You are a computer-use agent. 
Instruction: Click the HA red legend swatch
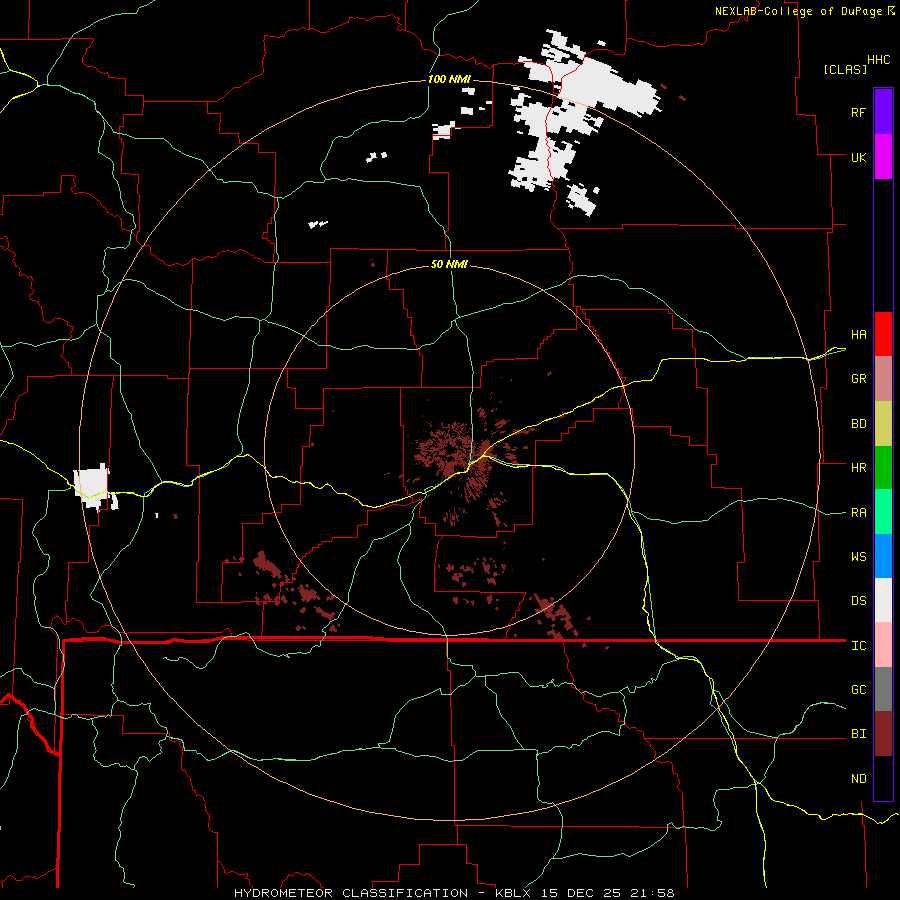tap(883, 334)
